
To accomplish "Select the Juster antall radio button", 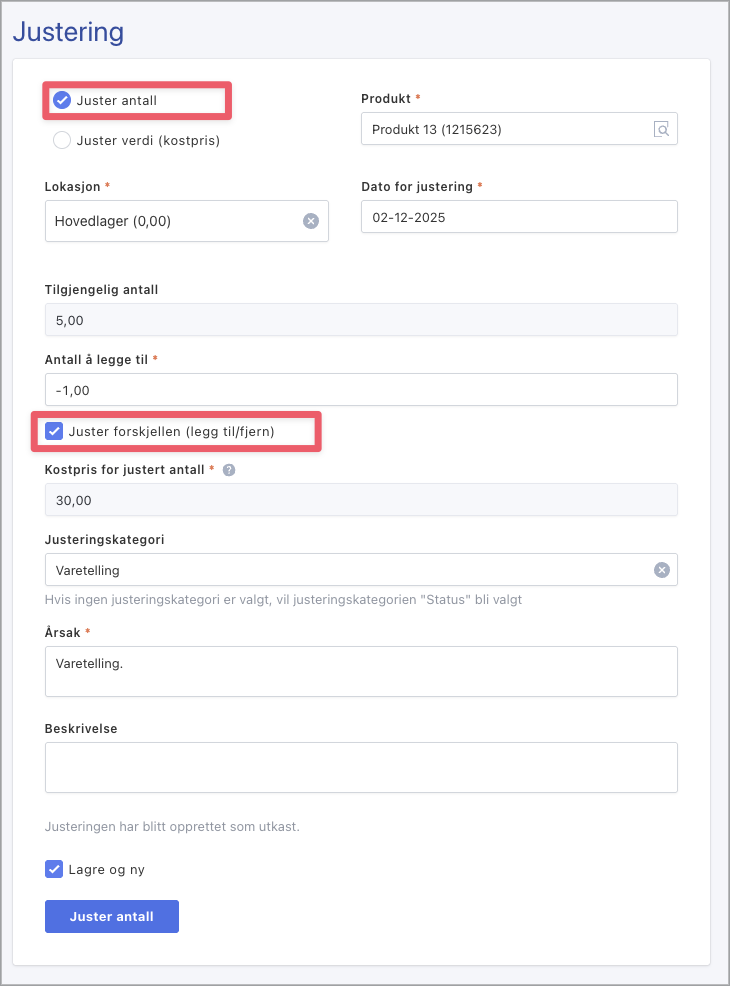I will coord(62,100).
